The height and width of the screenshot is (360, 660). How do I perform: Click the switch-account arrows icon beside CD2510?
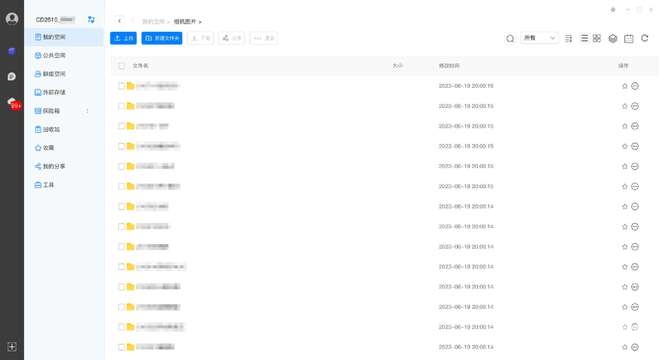(x=91, y=19)
